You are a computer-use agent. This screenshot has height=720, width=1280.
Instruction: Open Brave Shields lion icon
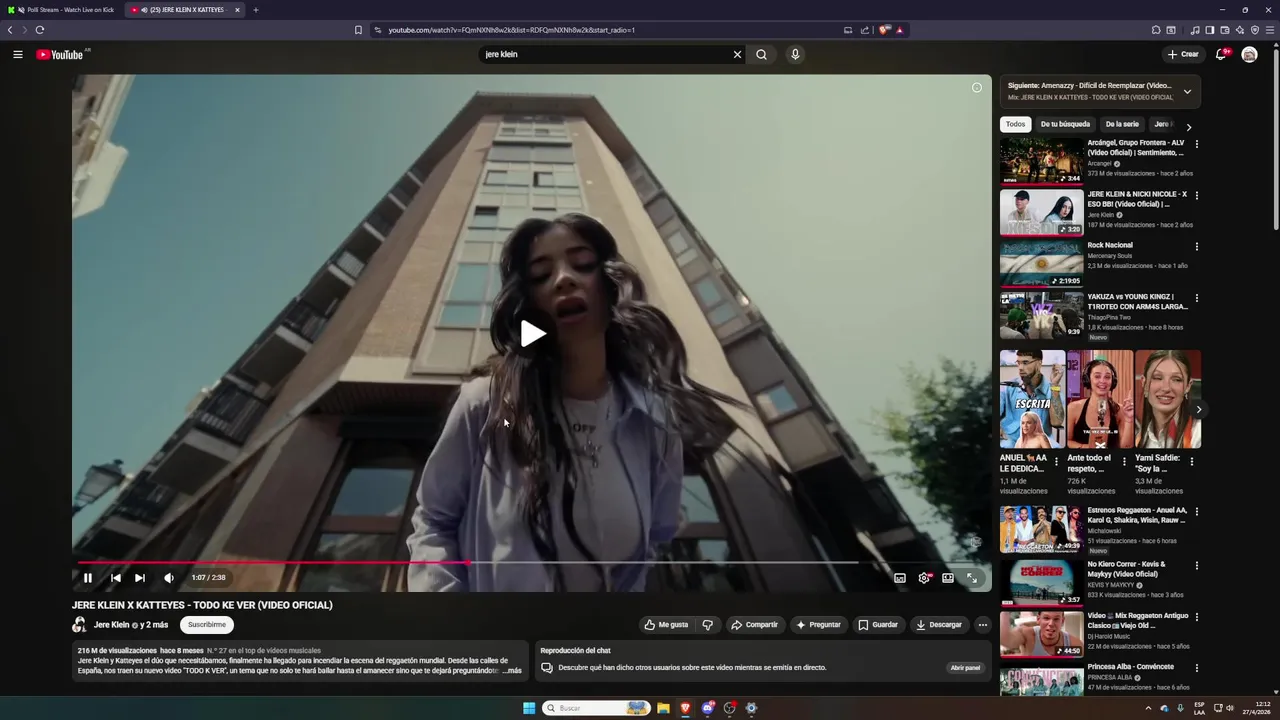coord(884,30)
